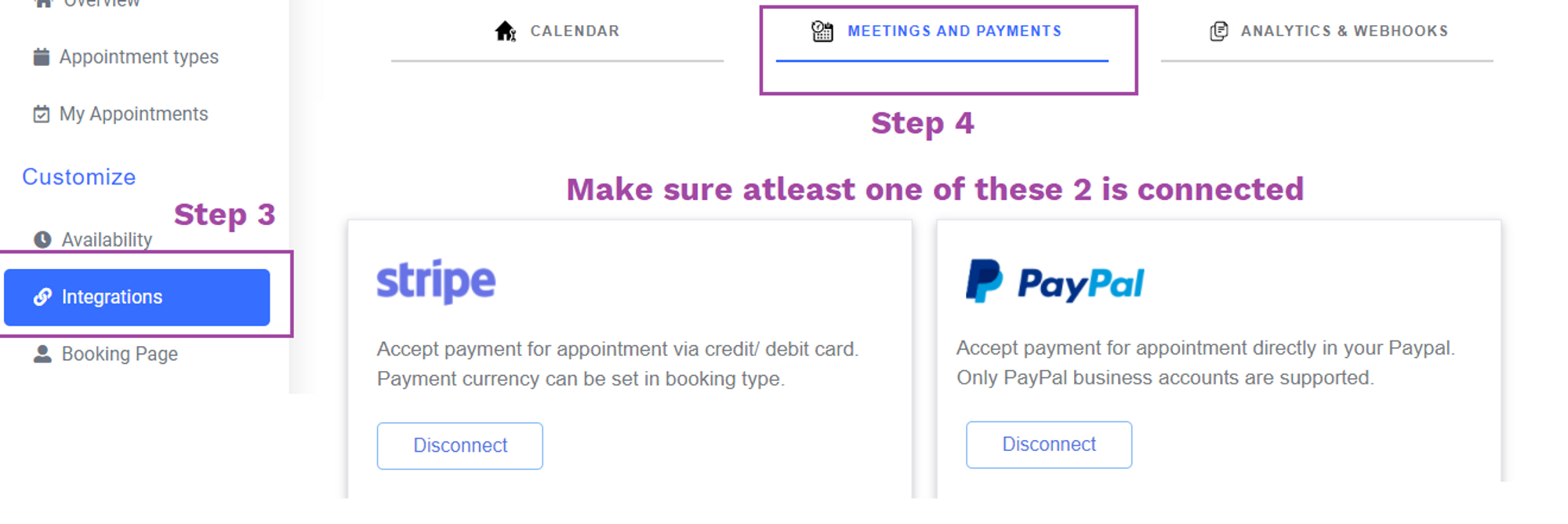Image resolution: width=1568 pixels, height=524 pixels.
Task: Click the PayPal logo
Action: [1054, 282]
